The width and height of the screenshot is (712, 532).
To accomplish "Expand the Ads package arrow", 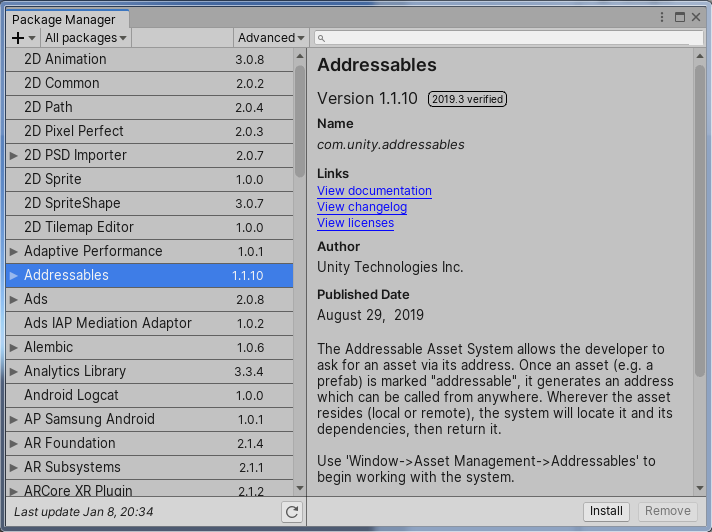I will [14, 300].
